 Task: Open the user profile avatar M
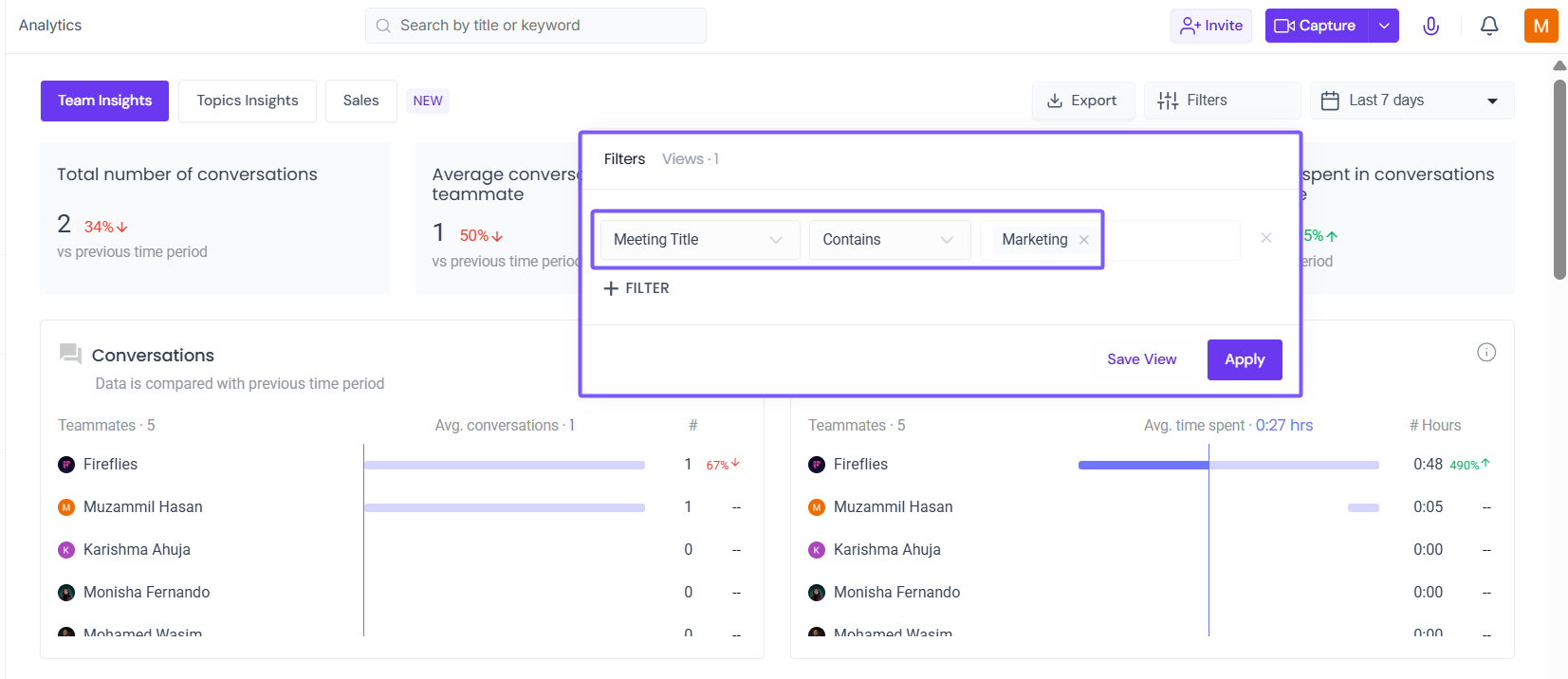(1540, 26)
